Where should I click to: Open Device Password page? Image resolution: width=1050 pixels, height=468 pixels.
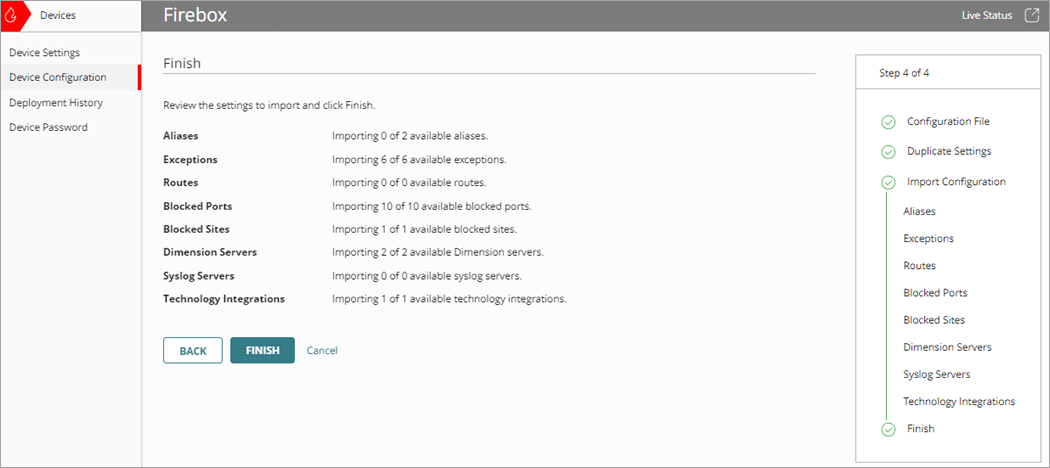point(48,127)
